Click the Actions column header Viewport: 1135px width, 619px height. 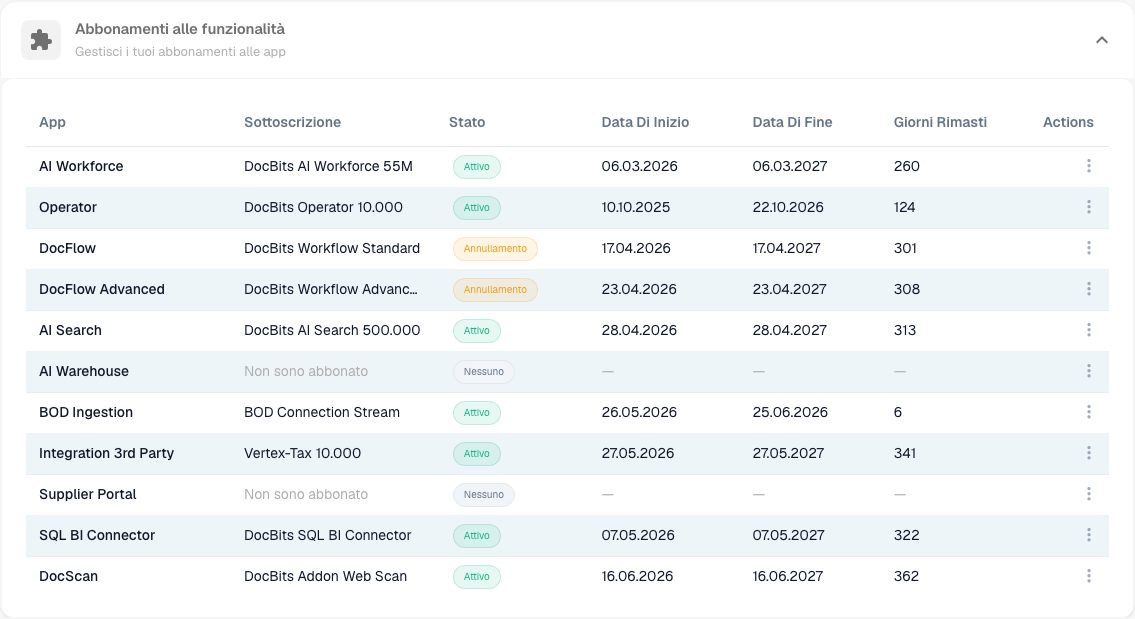coord(1068,122)
